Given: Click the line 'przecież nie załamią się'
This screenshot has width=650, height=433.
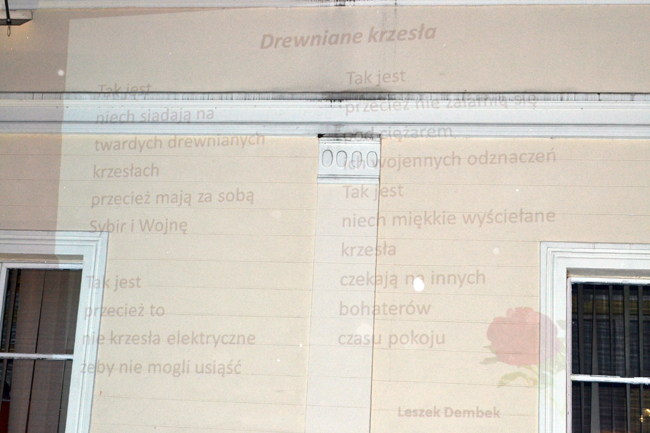Looking at the screenshot, I should click(441, 103).
